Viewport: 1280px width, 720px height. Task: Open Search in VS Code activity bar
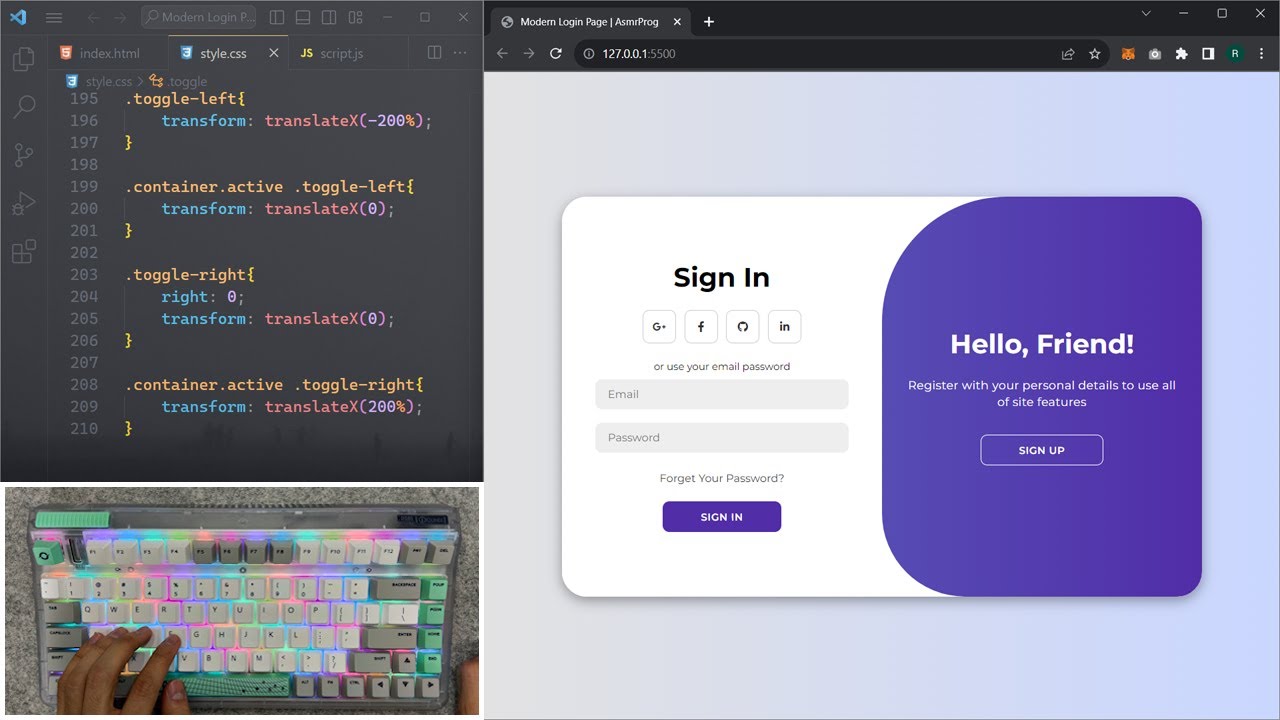[23, 107]
